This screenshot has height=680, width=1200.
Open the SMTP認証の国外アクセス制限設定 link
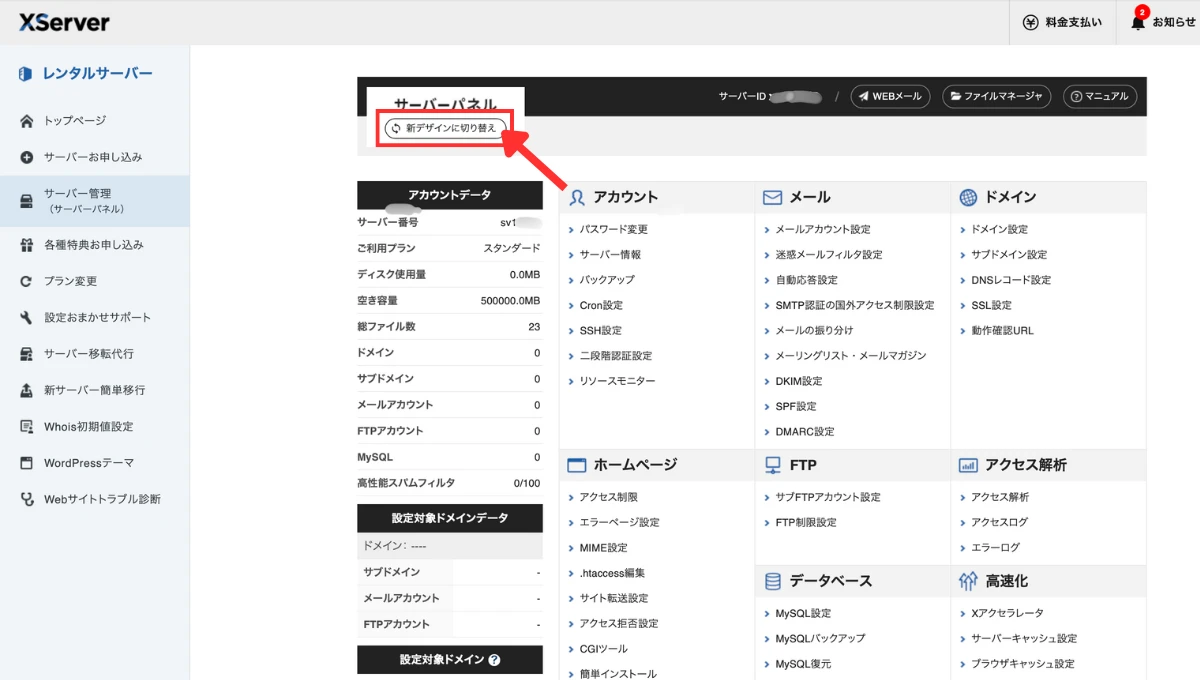coord(855,305)
